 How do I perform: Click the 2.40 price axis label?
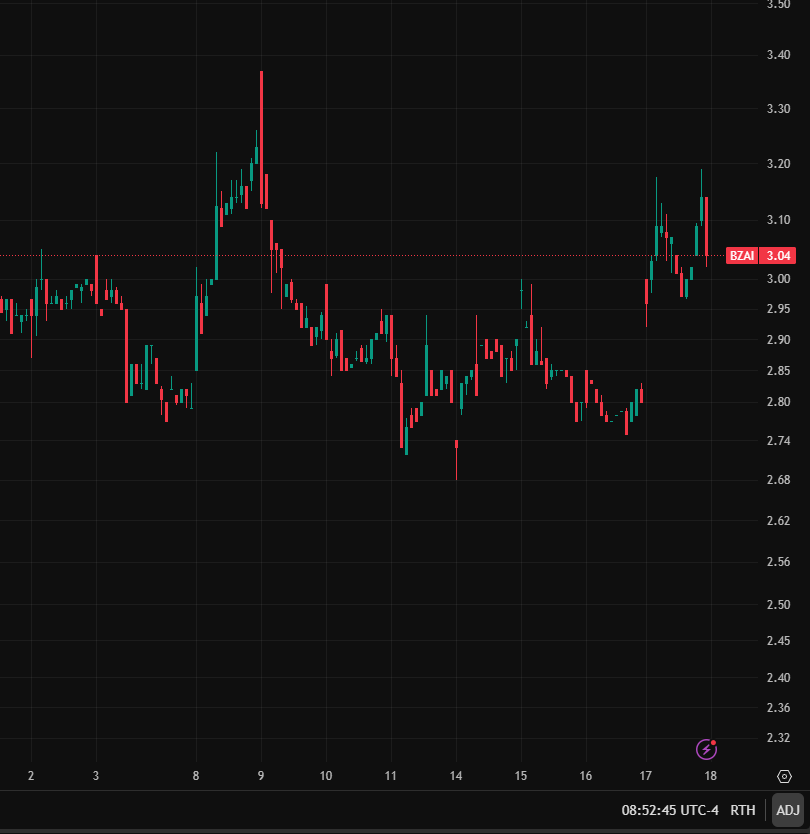[778, 678]
